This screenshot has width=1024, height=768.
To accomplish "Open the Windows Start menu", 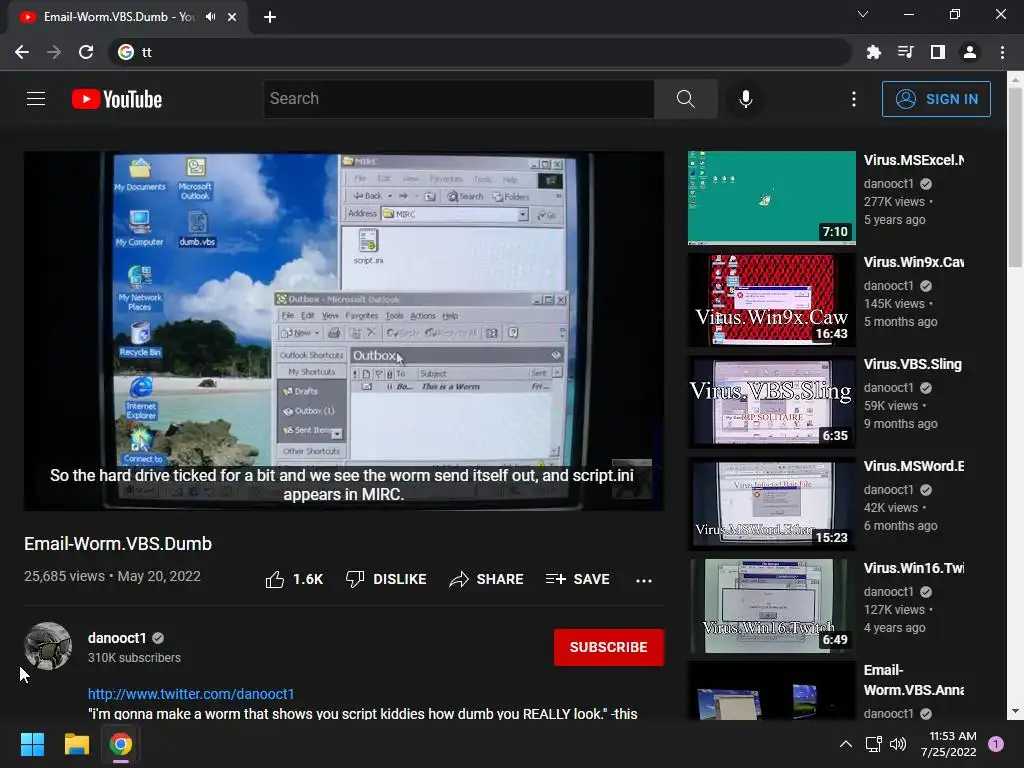I will pyautogui.click(x=32, y=744).
